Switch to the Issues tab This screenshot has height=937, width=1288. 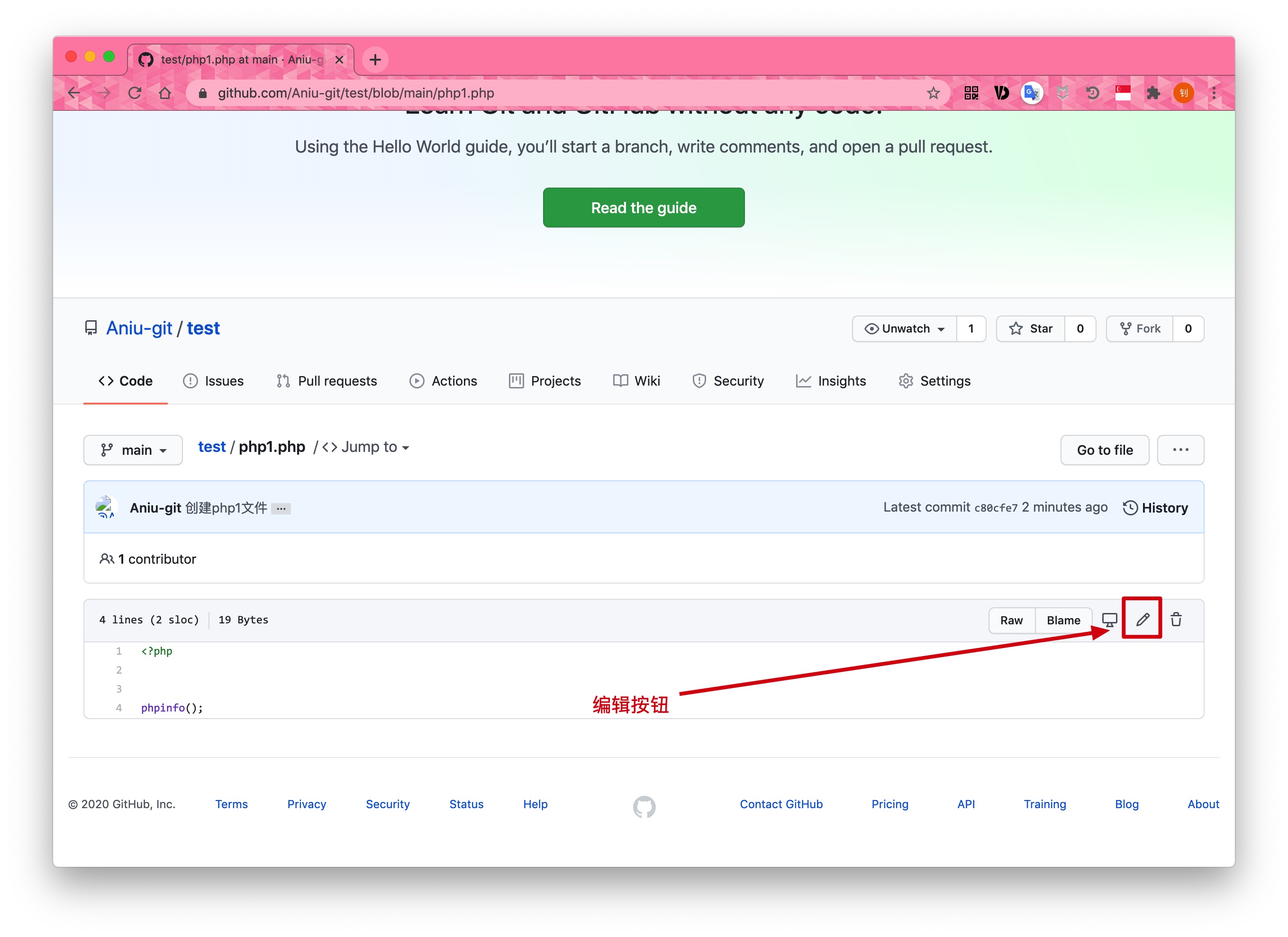tap(214, 381)
